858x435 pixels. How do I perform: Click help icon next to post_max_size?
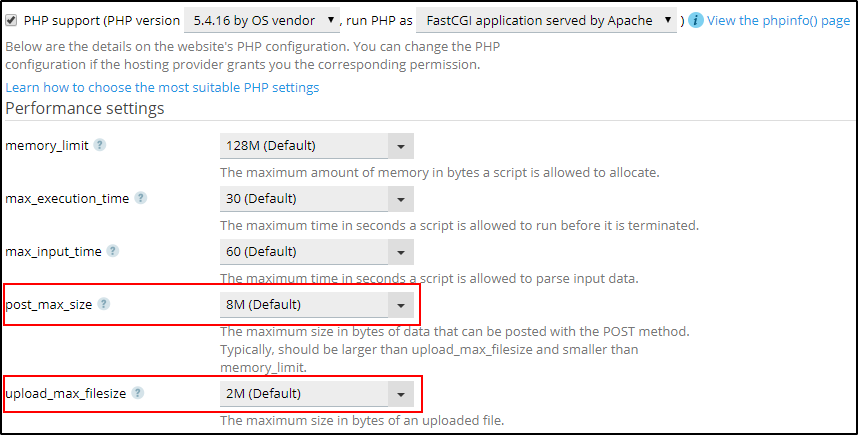(104, 304)
